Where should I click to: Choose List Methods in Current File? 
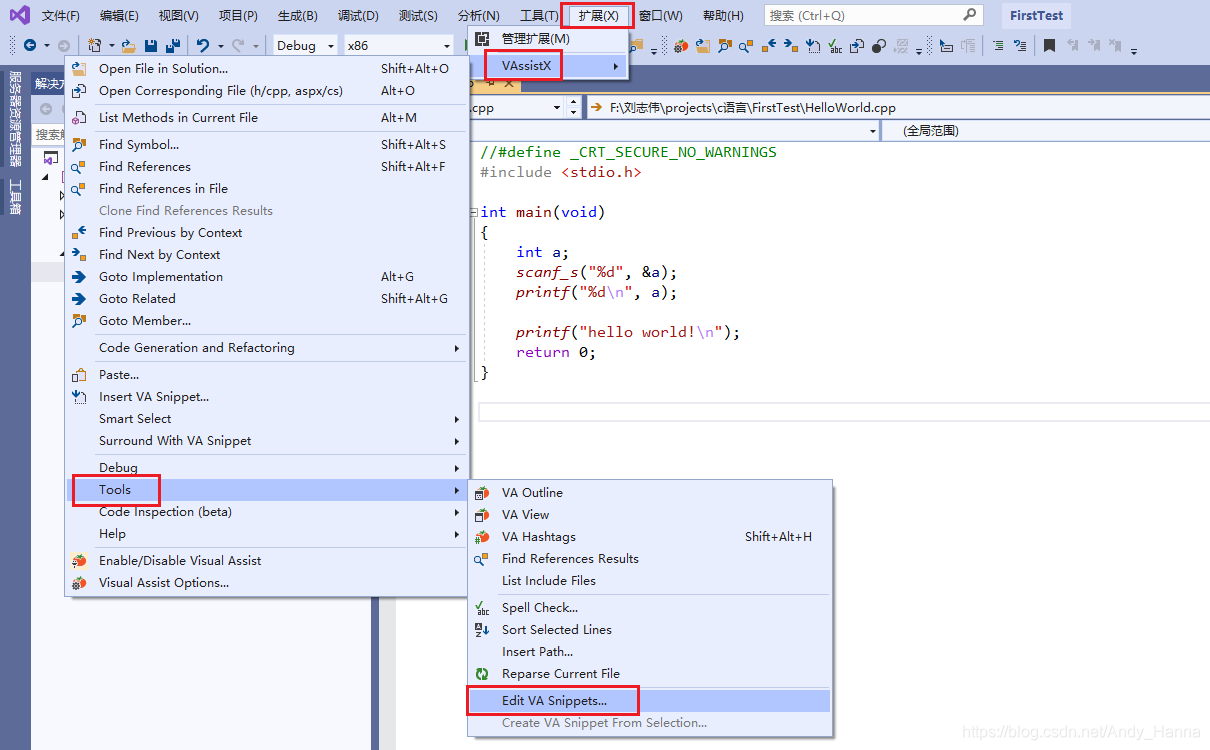[266, 118]
